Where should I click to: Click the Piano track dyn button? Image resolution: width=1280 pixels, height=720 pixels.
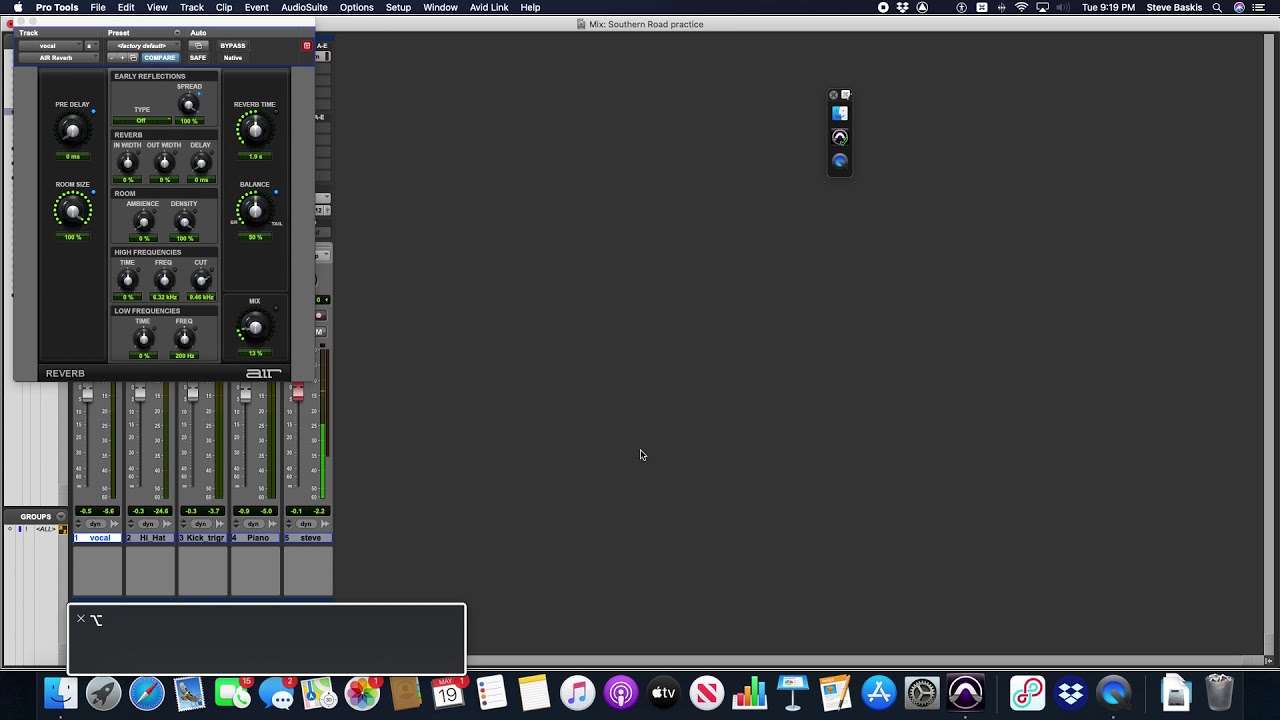[x=254, y=524]
